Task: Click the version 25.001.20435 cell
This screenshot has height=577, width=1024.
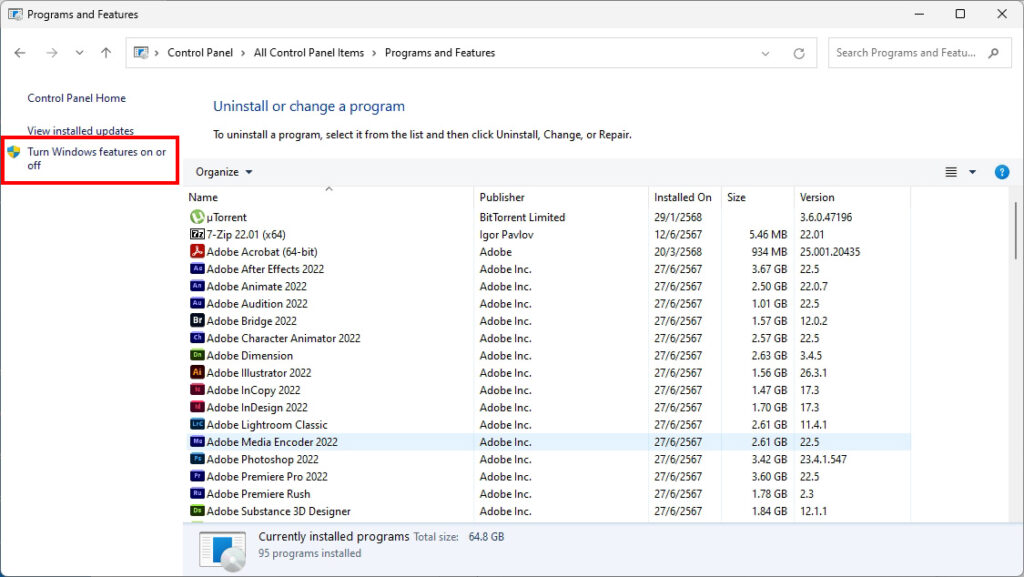Action: [x=830, y=251]
